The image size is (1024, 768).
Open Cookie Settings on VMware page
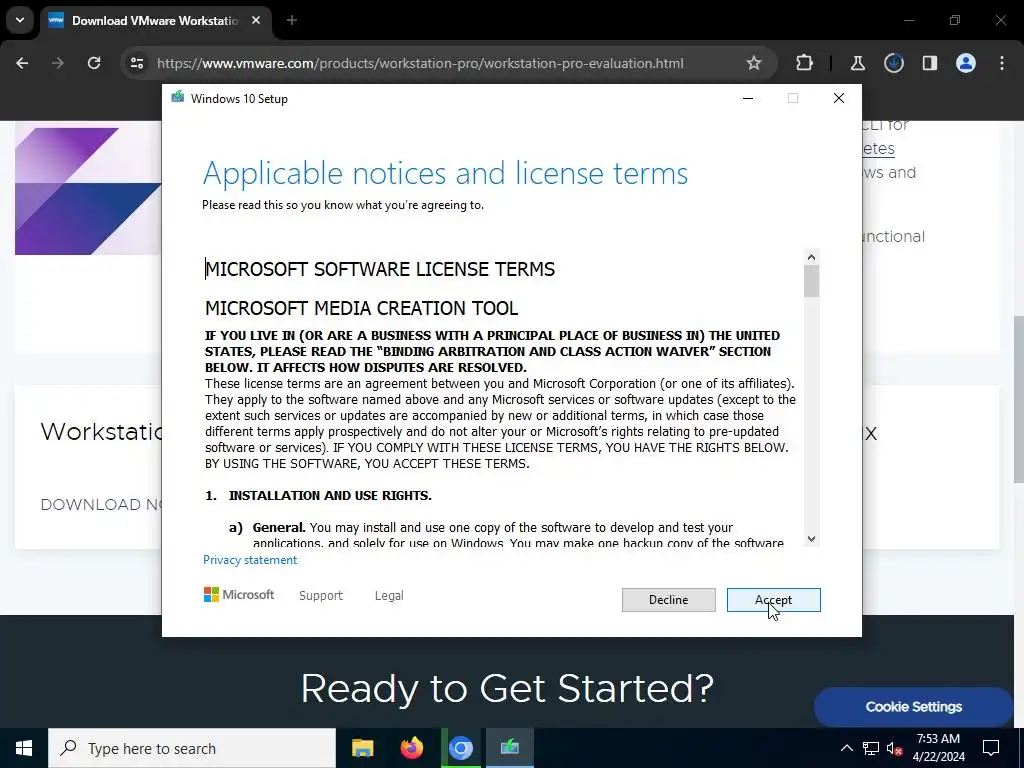tap(913, 707)
